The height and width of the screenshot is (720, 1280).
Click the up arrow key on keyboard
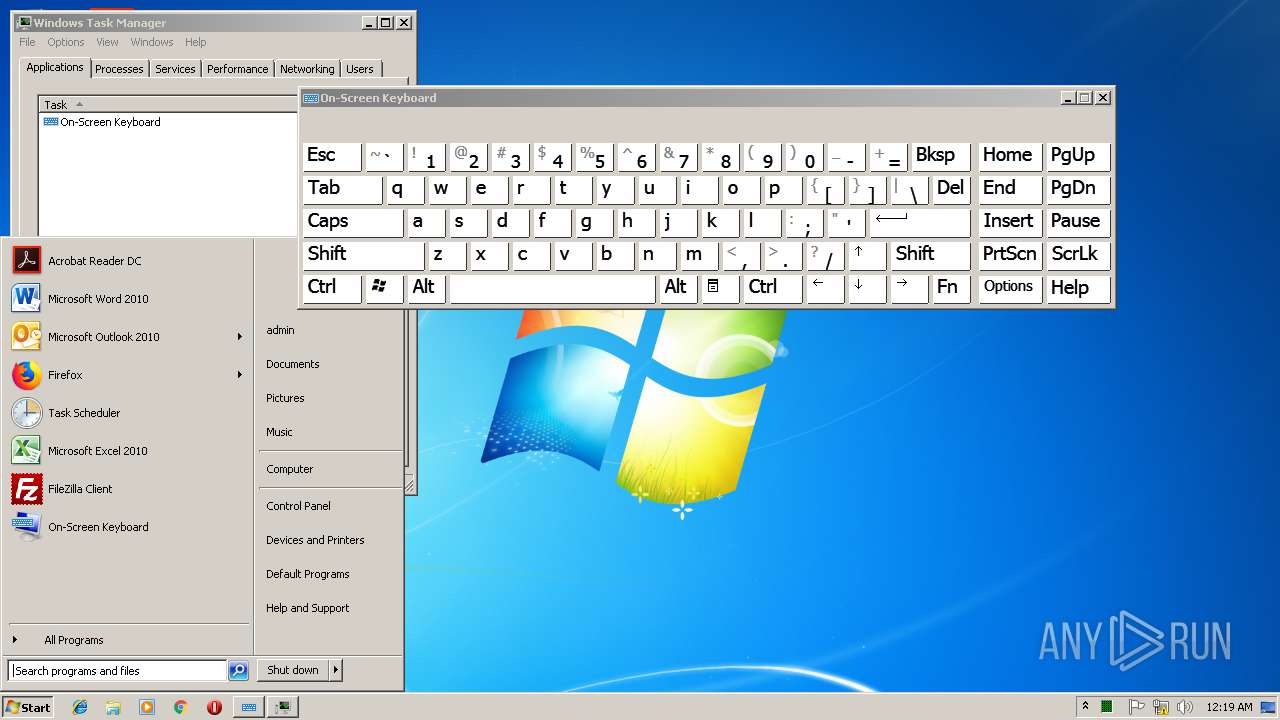(x=867, y=255)
